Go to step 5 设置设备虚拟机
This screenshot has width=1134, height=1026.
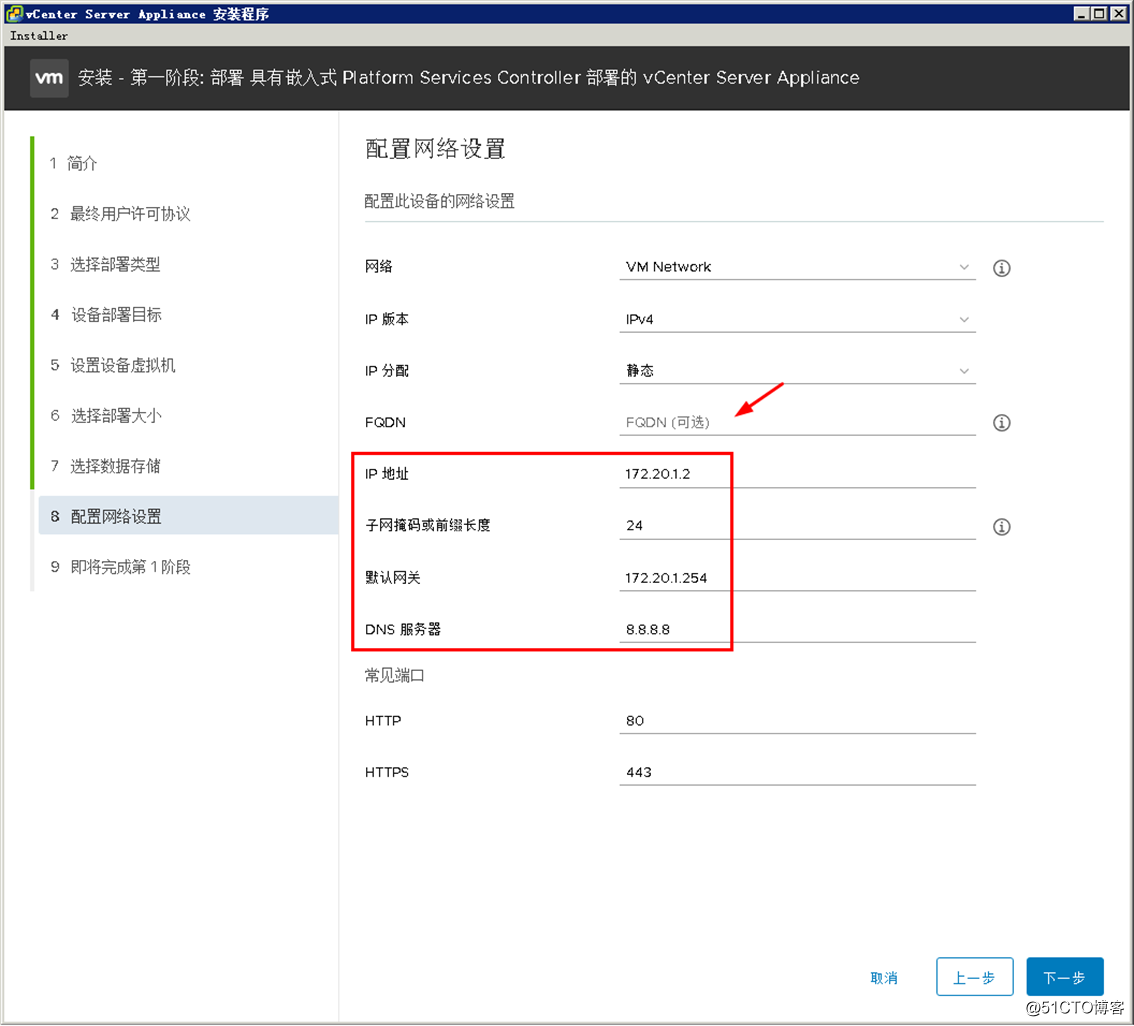click(x=113, y=366)
